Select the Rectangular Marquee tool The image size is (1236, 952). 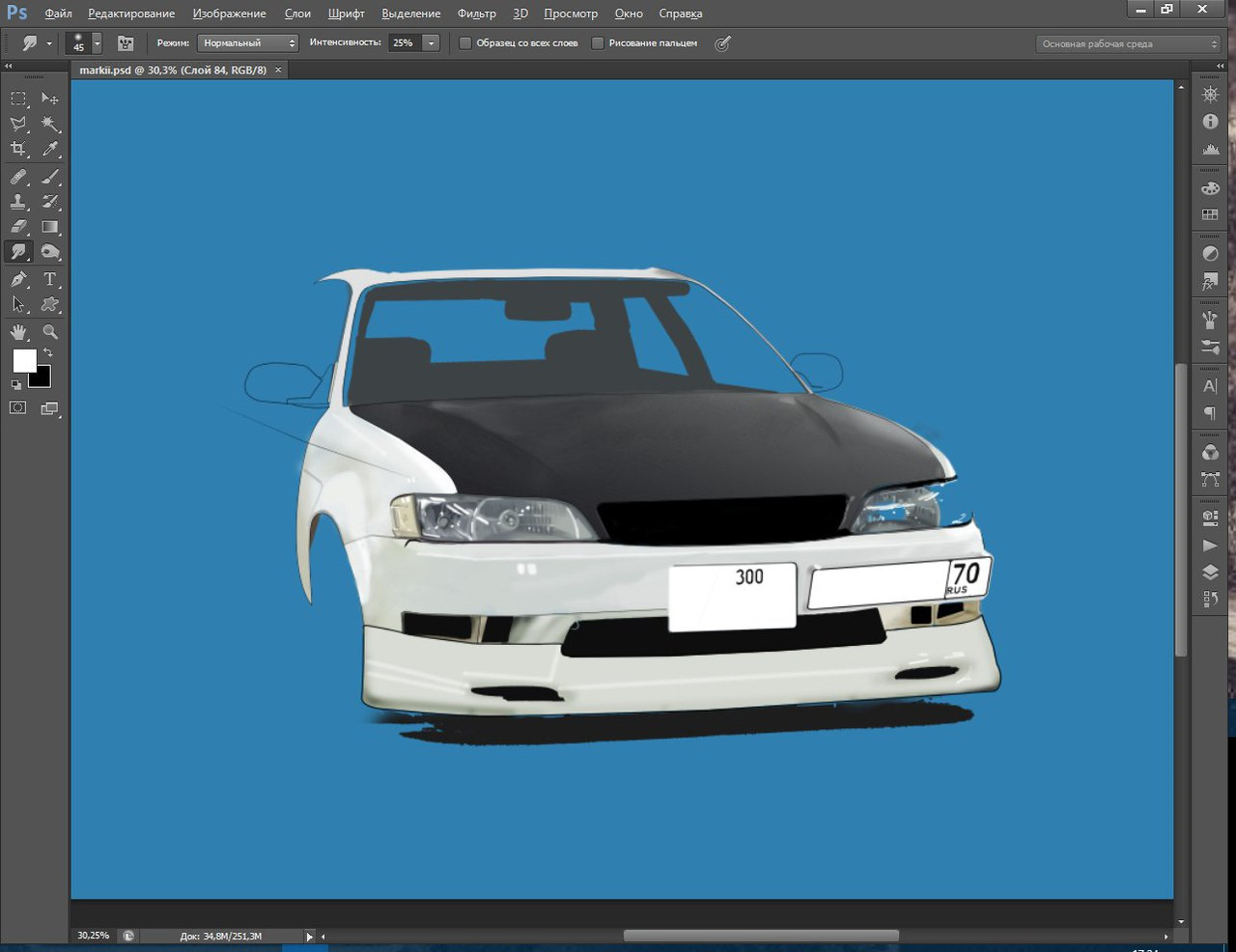click(x=18, y=98)
